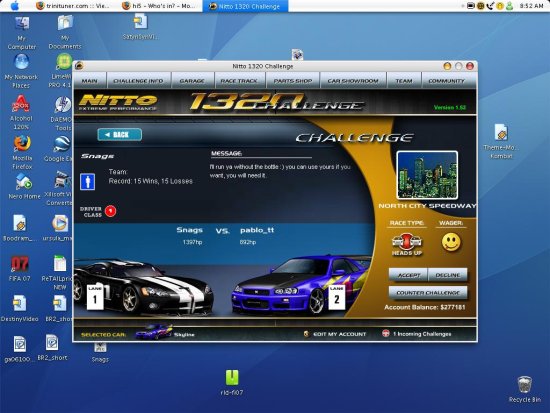
Task: Click the North City Speedway track thumbnail
Action: tap(427, 175)
